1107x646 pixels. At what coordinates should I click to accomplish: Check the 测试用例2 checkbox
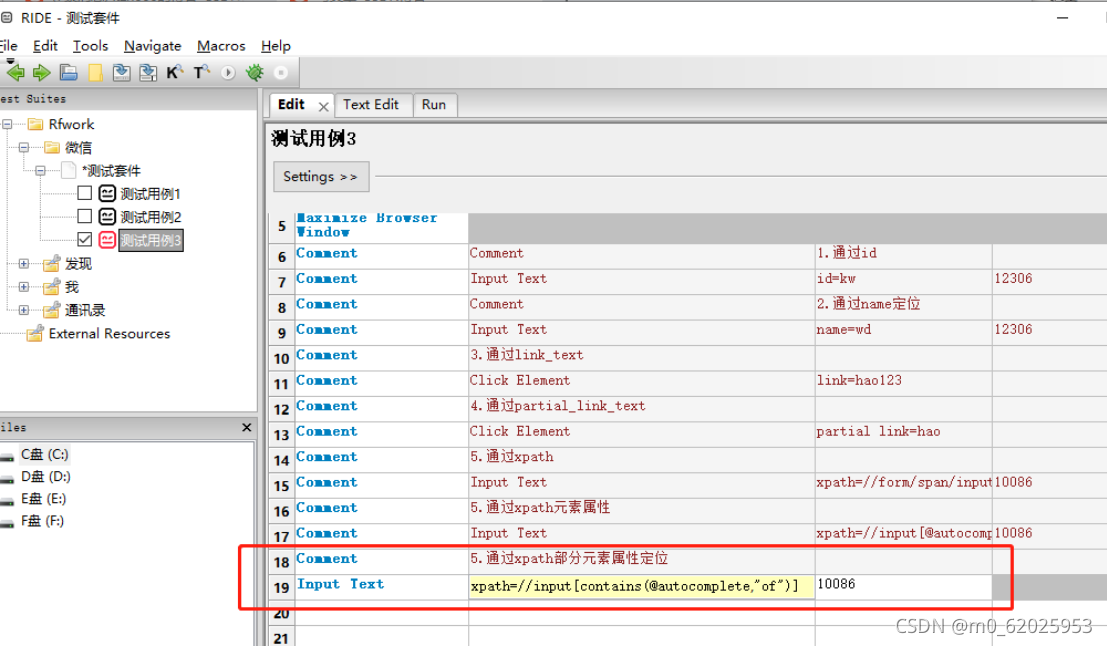[84, 216]
